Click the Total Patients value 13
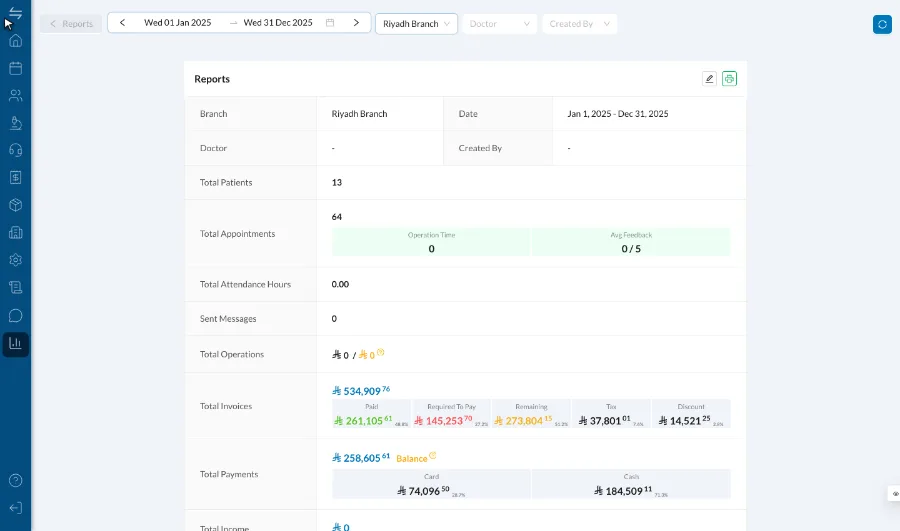Screen dimensions: 900x531 337,183
